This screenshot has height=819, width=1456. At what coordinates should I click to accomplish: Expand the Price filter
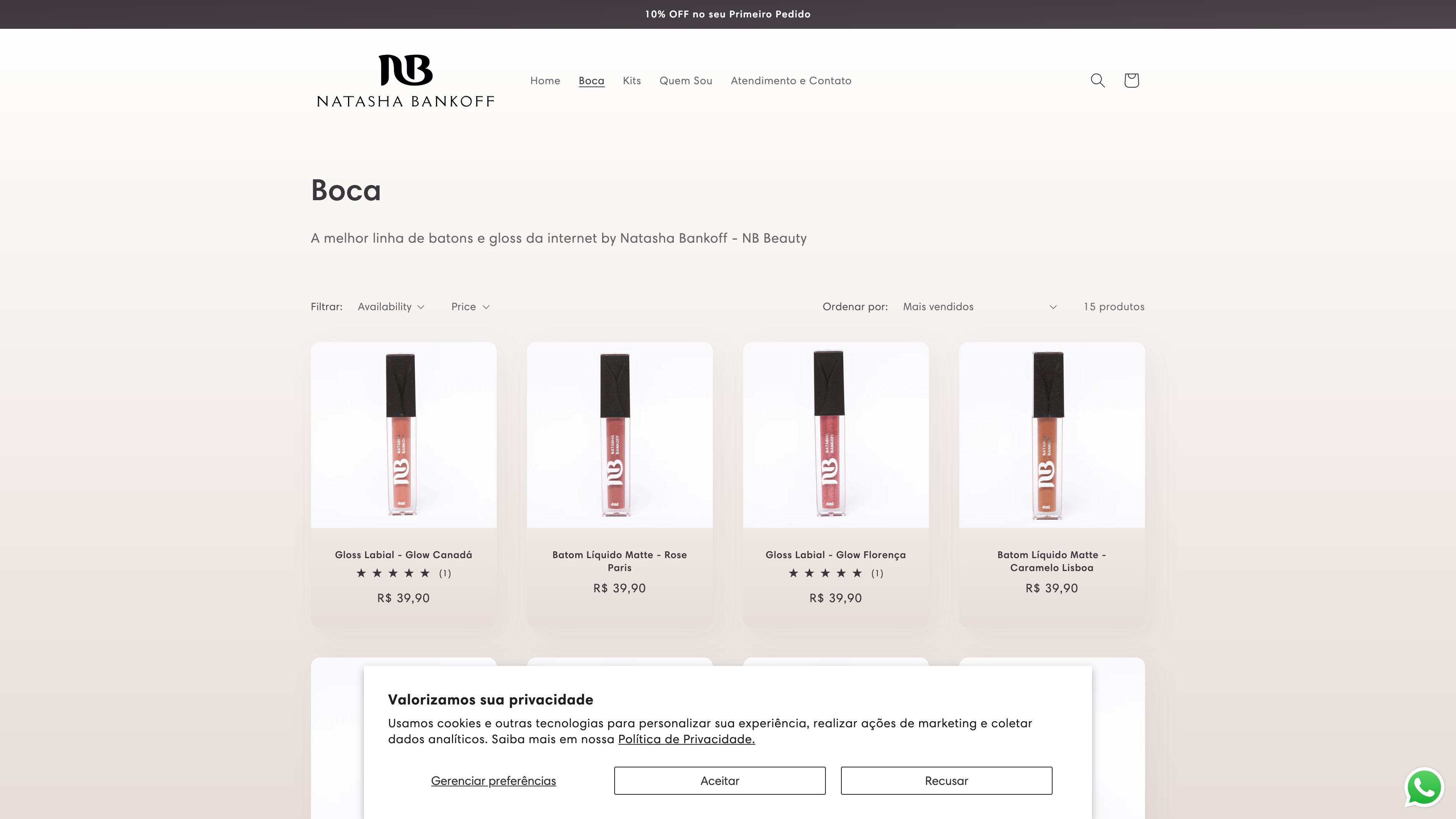coord(470,306)
